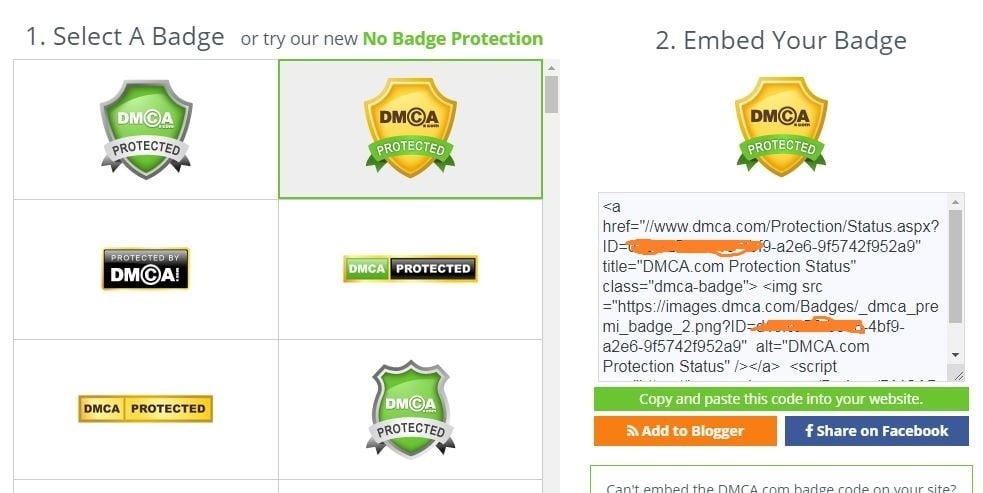Click the Facebook logo on share button

(808, 431)
